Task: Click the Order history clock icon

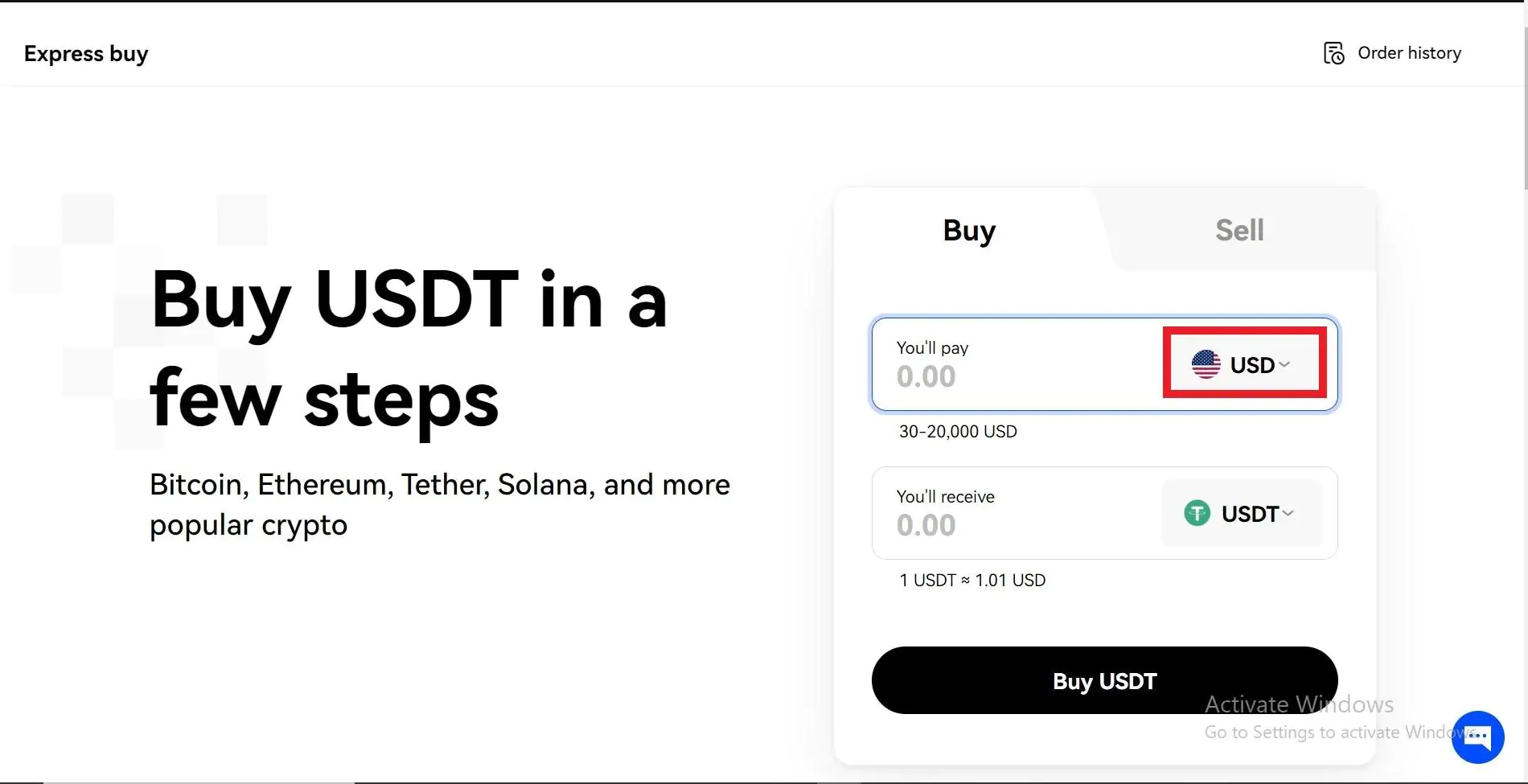Action: coord(1334,53)
